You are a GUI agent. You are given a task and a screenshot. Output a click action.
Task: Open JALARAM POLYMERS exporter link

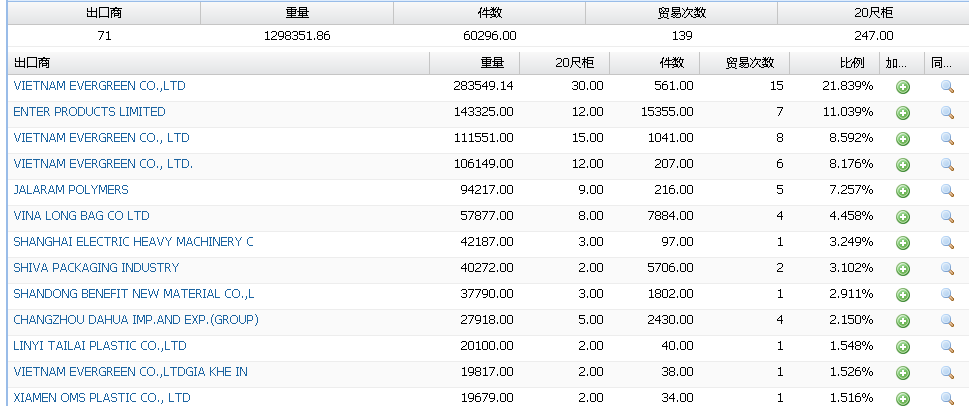[x=70, y=190]
